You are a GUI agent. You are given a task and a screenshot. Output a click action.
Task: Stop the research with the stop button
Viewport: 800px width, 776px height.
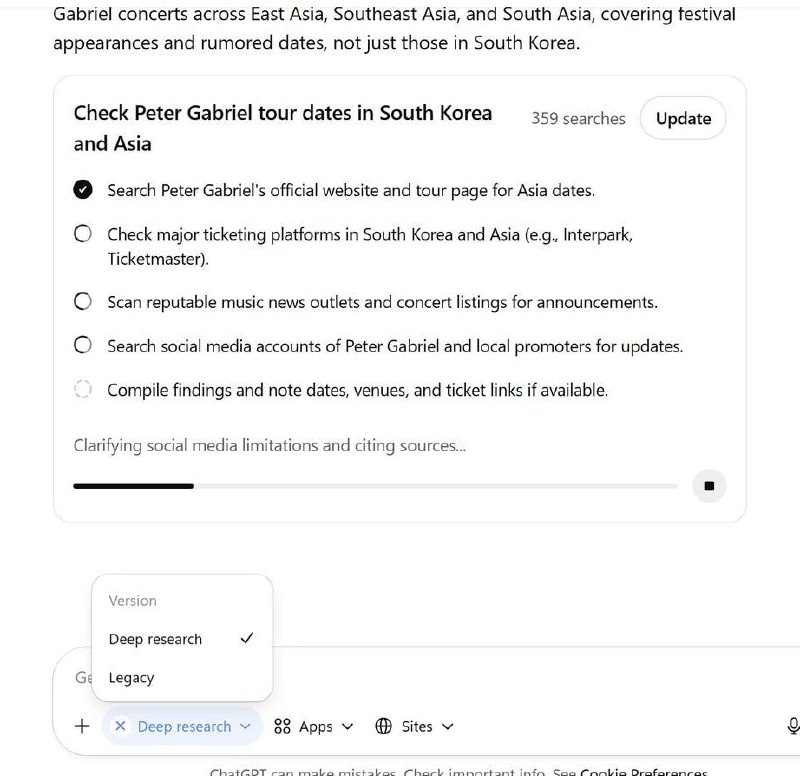click(709, 486)
